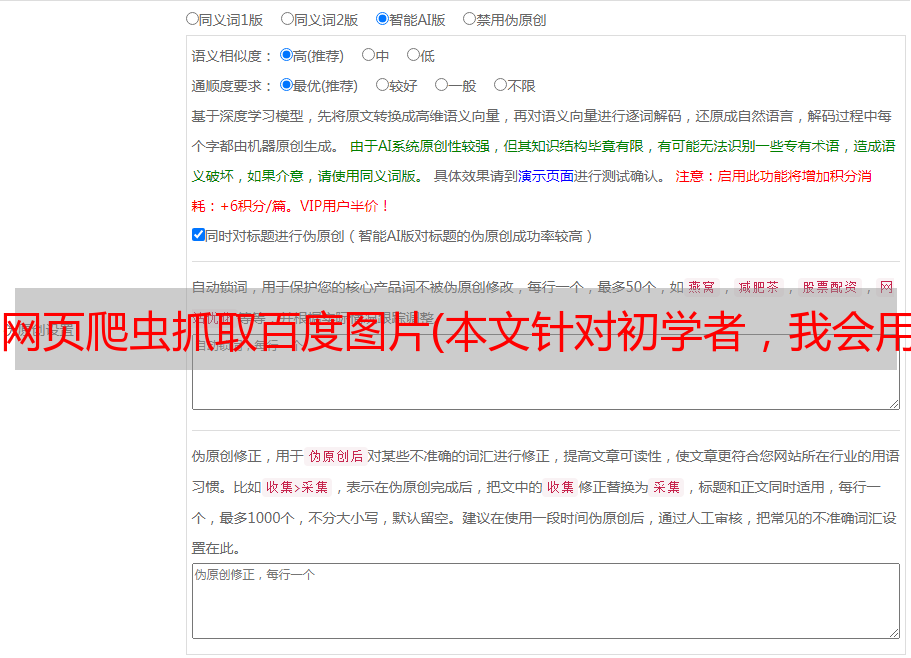Click the red VIP用户半价 notice text
The width and height of the screenshot is (911, 658).
click(x=344, y=206)
